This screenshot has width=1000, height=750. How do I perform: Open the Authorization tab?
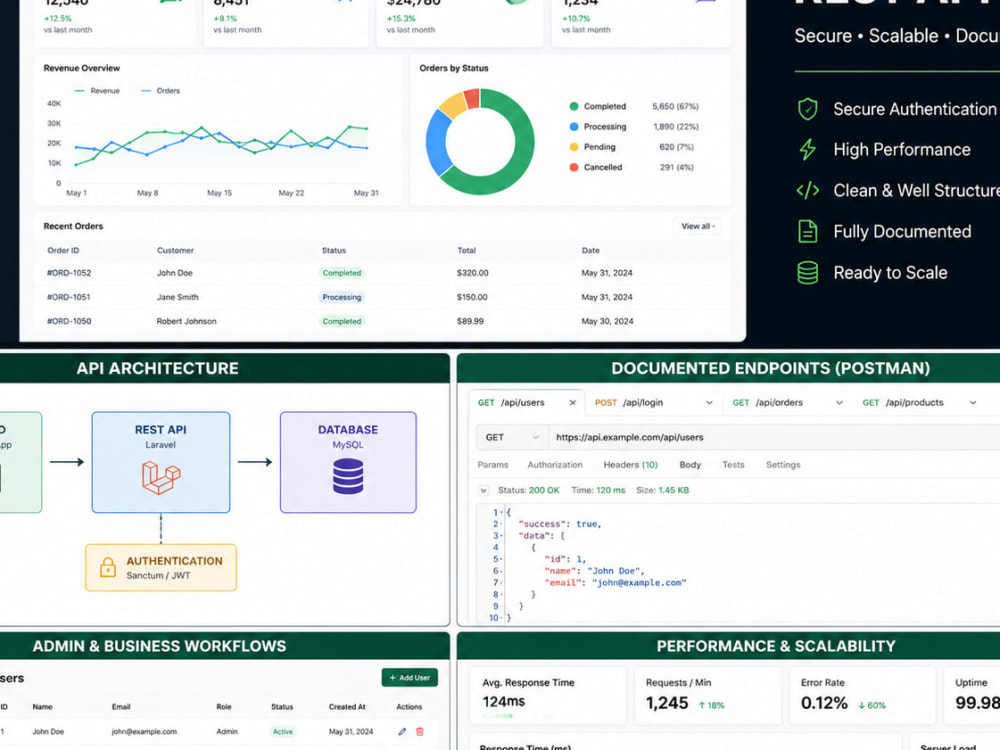[555, 465]
